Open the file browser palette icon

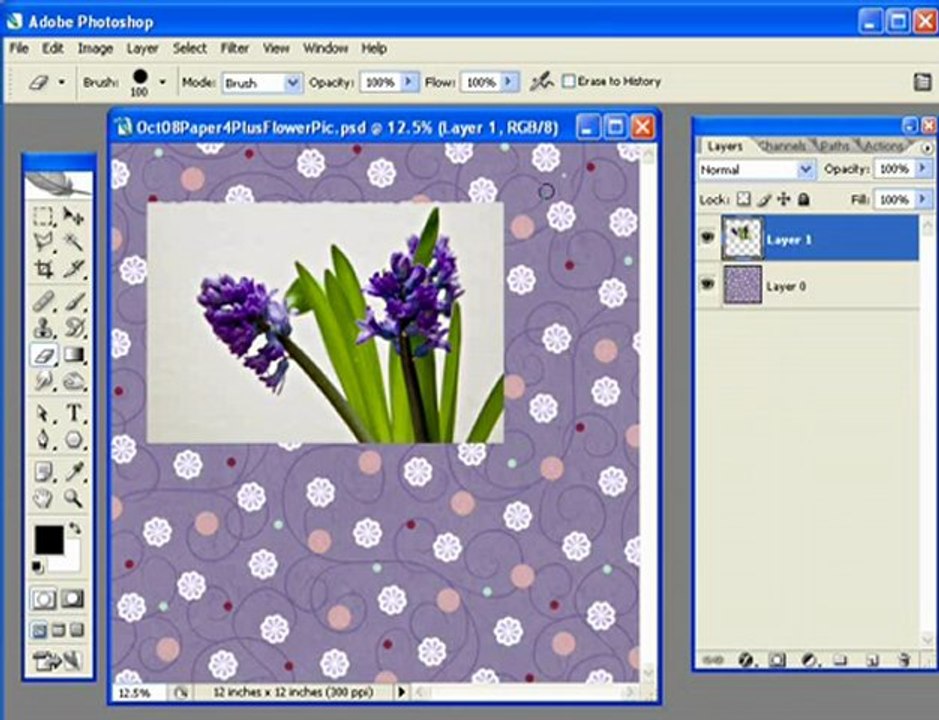pos(923,82)
